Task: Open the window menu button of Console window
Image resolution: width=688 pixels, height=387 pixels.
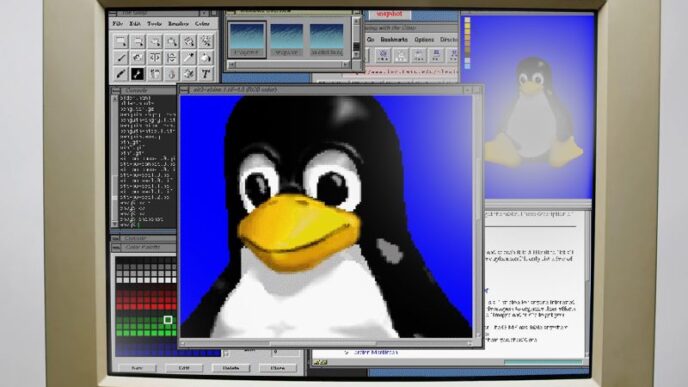Action: tap(115, 90)
